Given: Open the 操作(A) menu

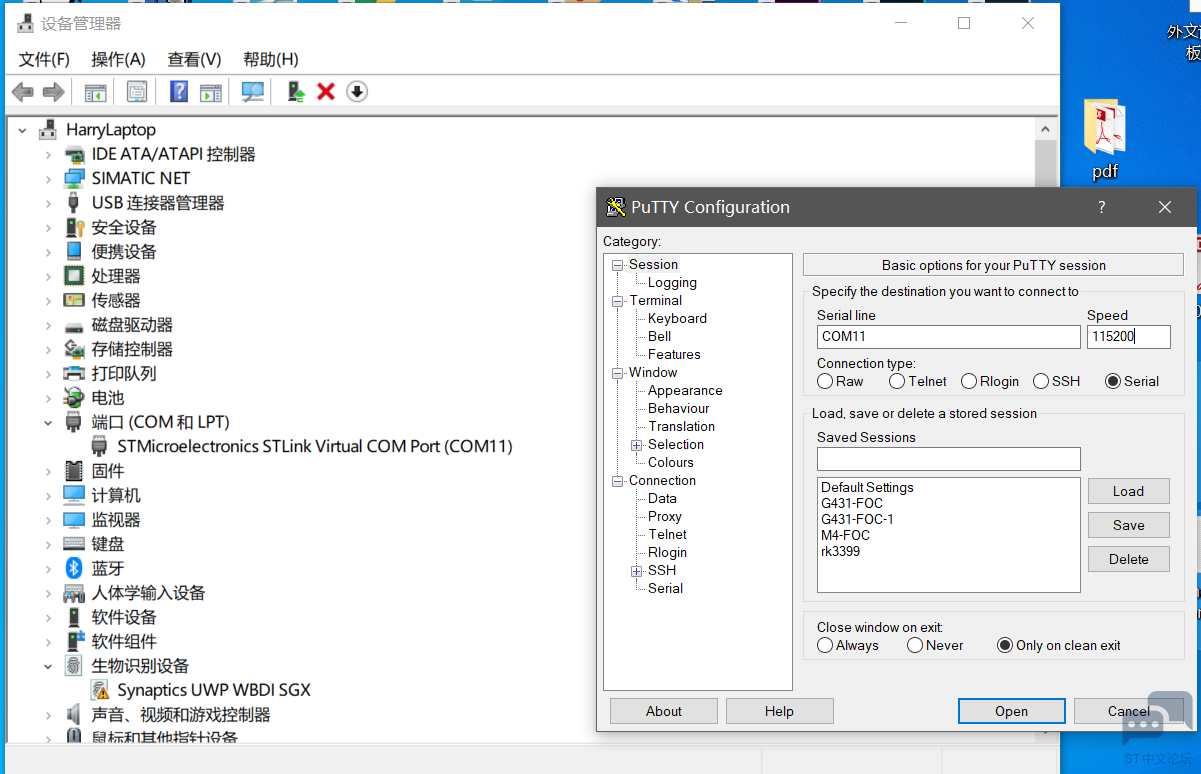Looking at the screenshot, I should click(x=118, y=59).
